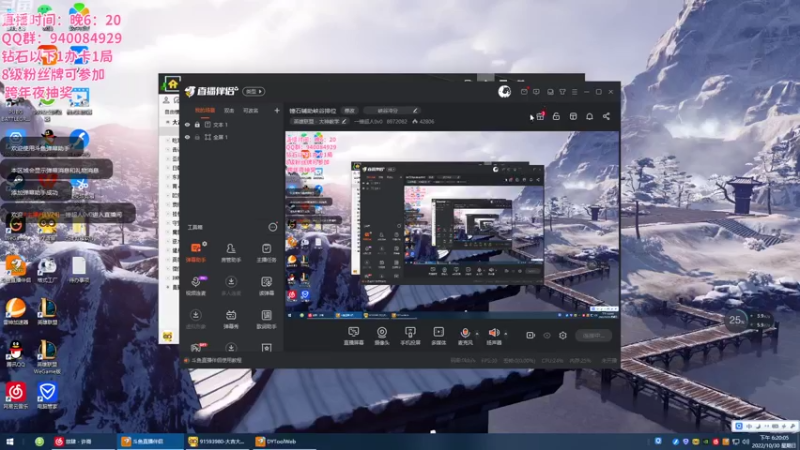Screen dimensions: 800x450
Task: Open 网易云音乐 desktop icon
Action: click(16, 395)
